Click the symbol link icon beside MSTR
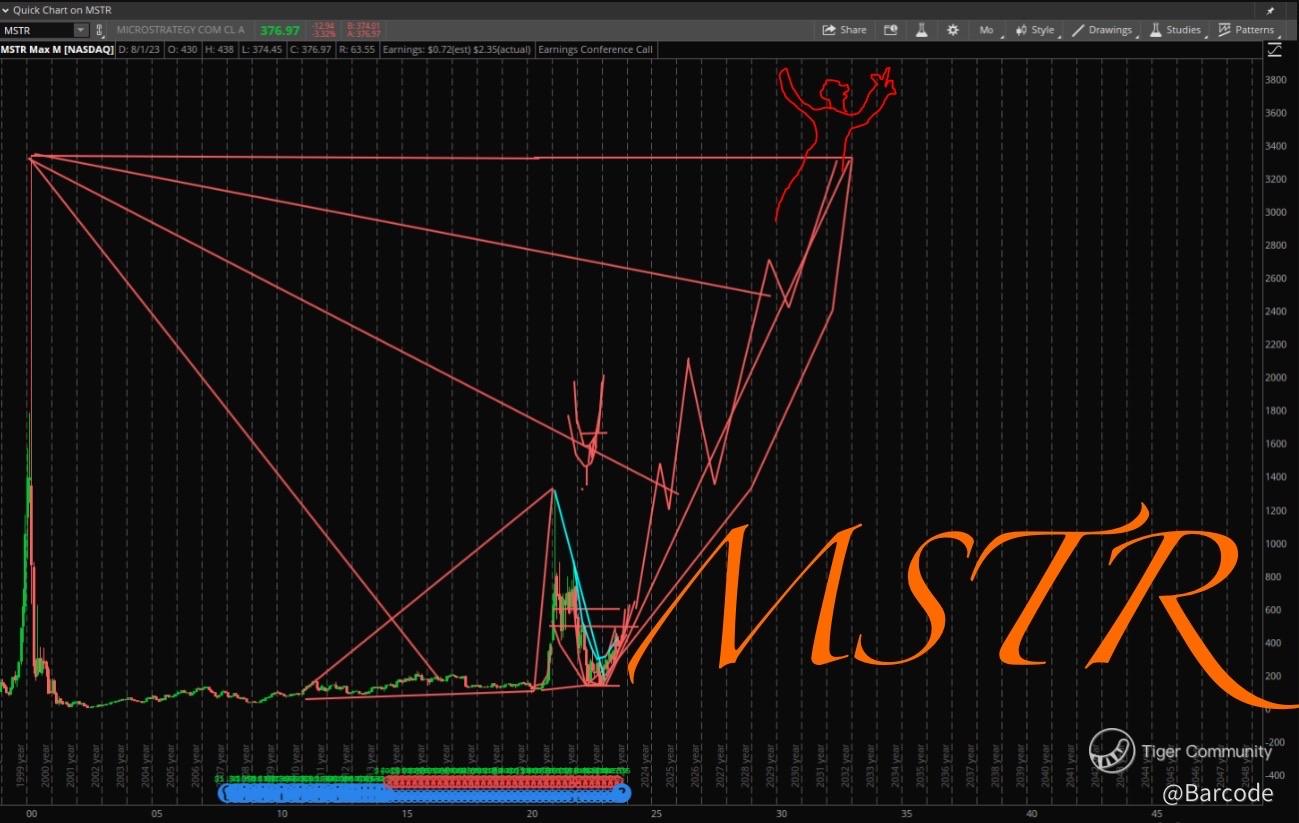Image resolution: width=1299 pixels, height=823 pixels. coord(99,30)
